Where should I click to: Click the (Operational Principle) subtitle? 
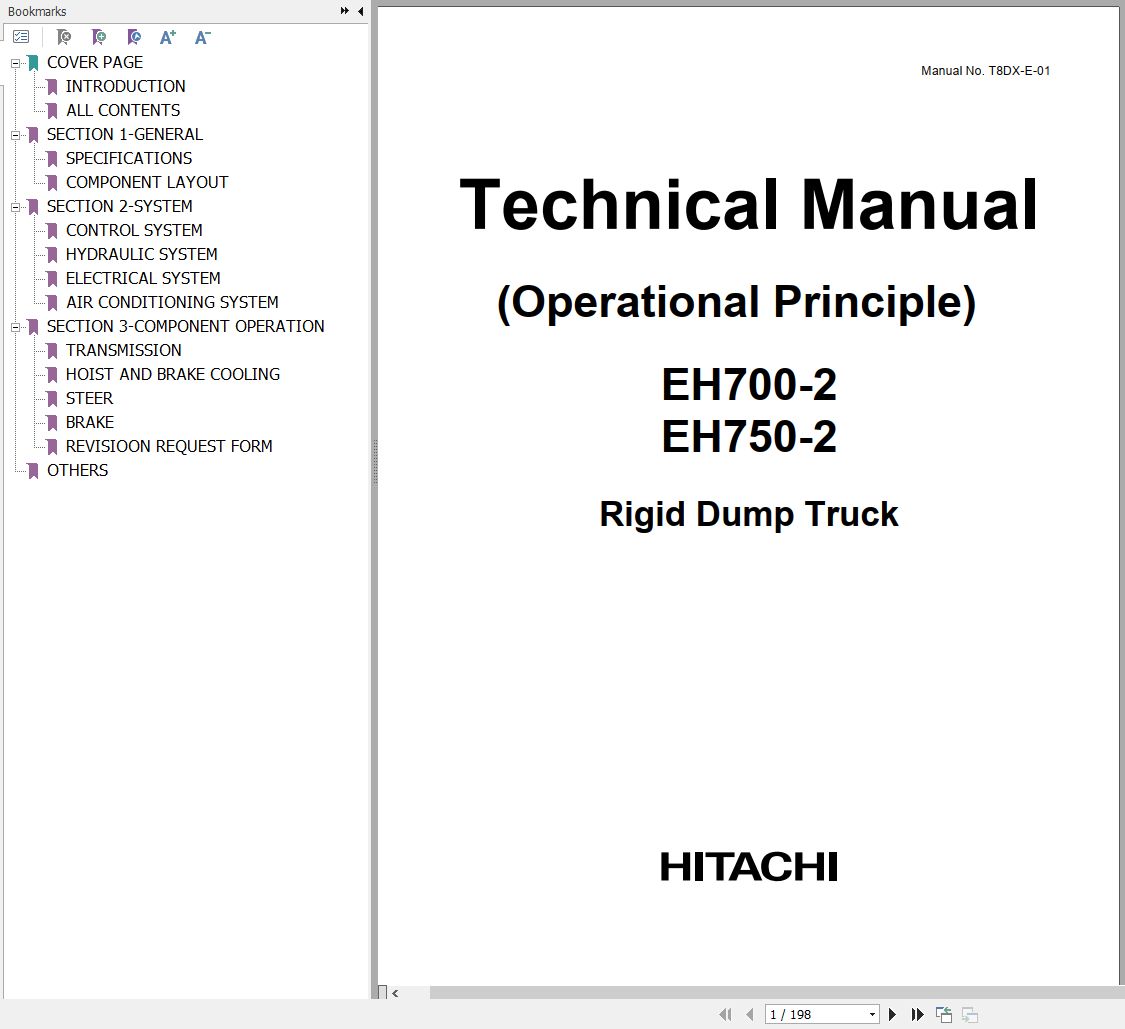736,303
